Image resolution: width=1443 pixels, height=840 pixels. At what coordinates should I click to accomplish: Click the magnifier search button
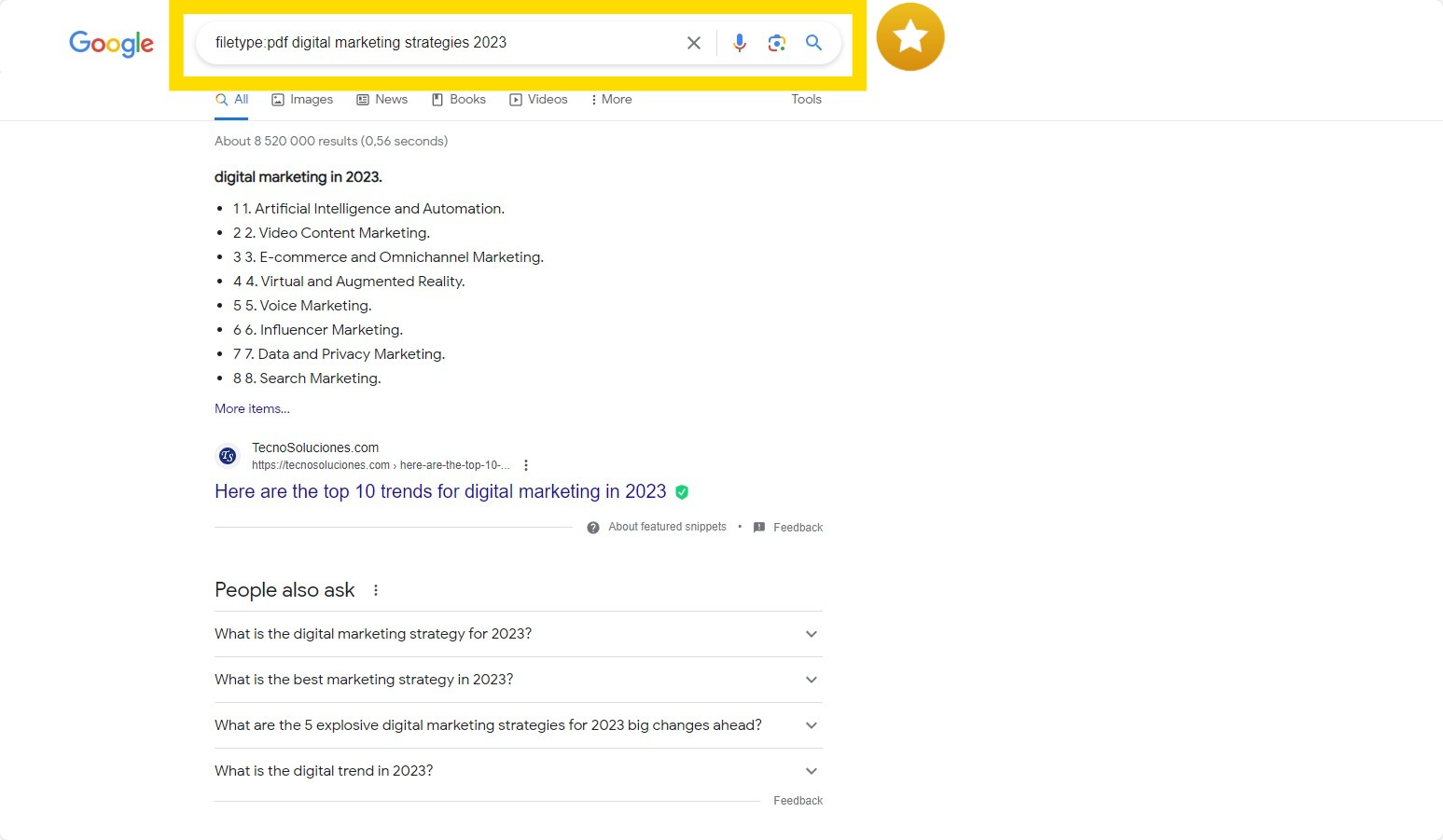(813, 43)
